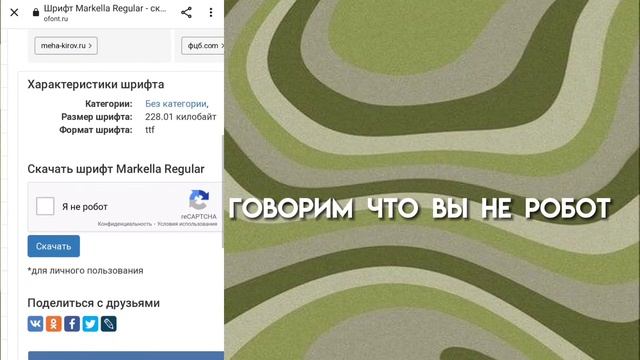Click the Формат шрифта label
This screenshot has width=640, height=360.
click(x=96, y=130)
